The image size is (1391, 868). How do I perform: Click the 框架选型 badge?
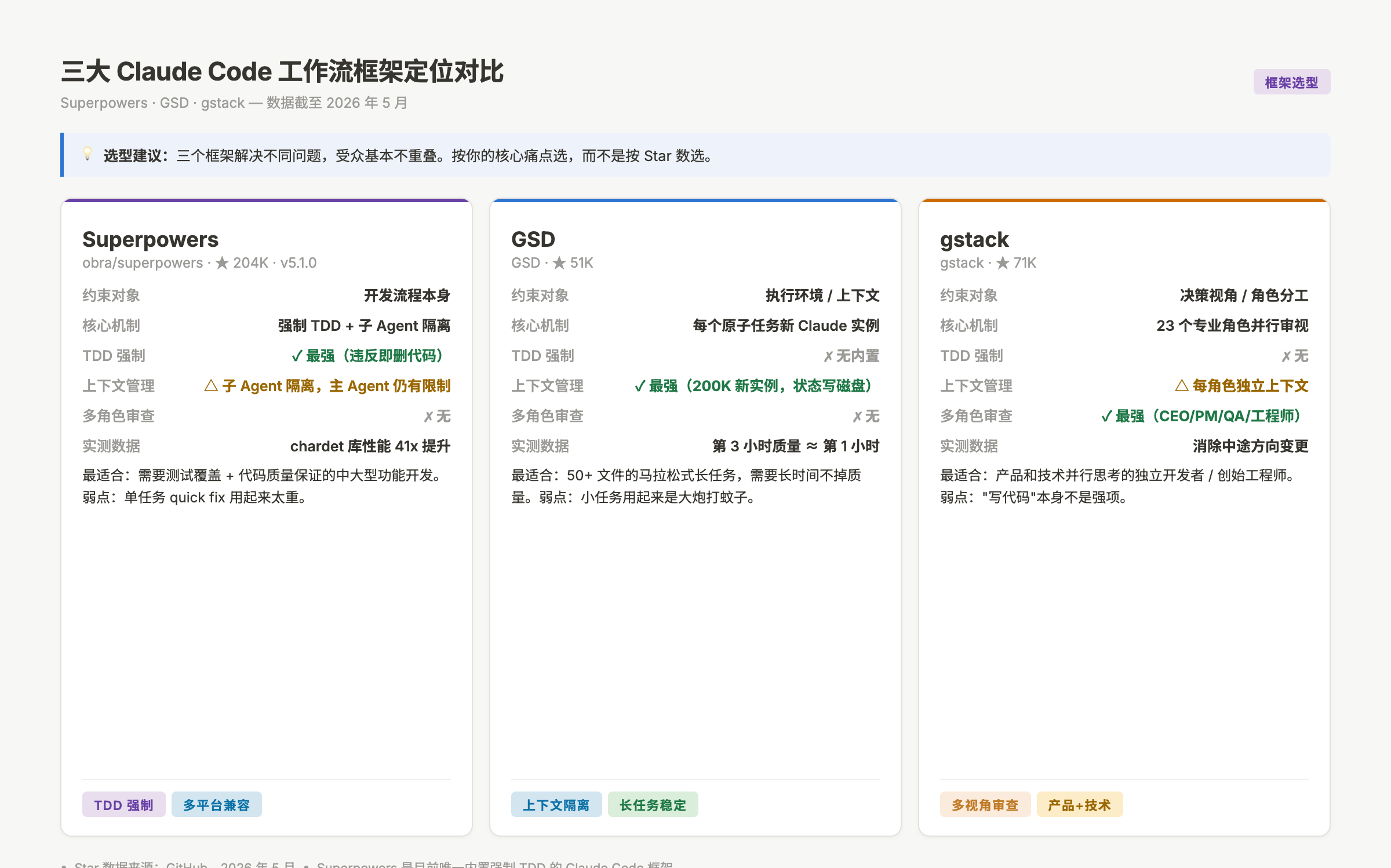tap(1291, 82)
